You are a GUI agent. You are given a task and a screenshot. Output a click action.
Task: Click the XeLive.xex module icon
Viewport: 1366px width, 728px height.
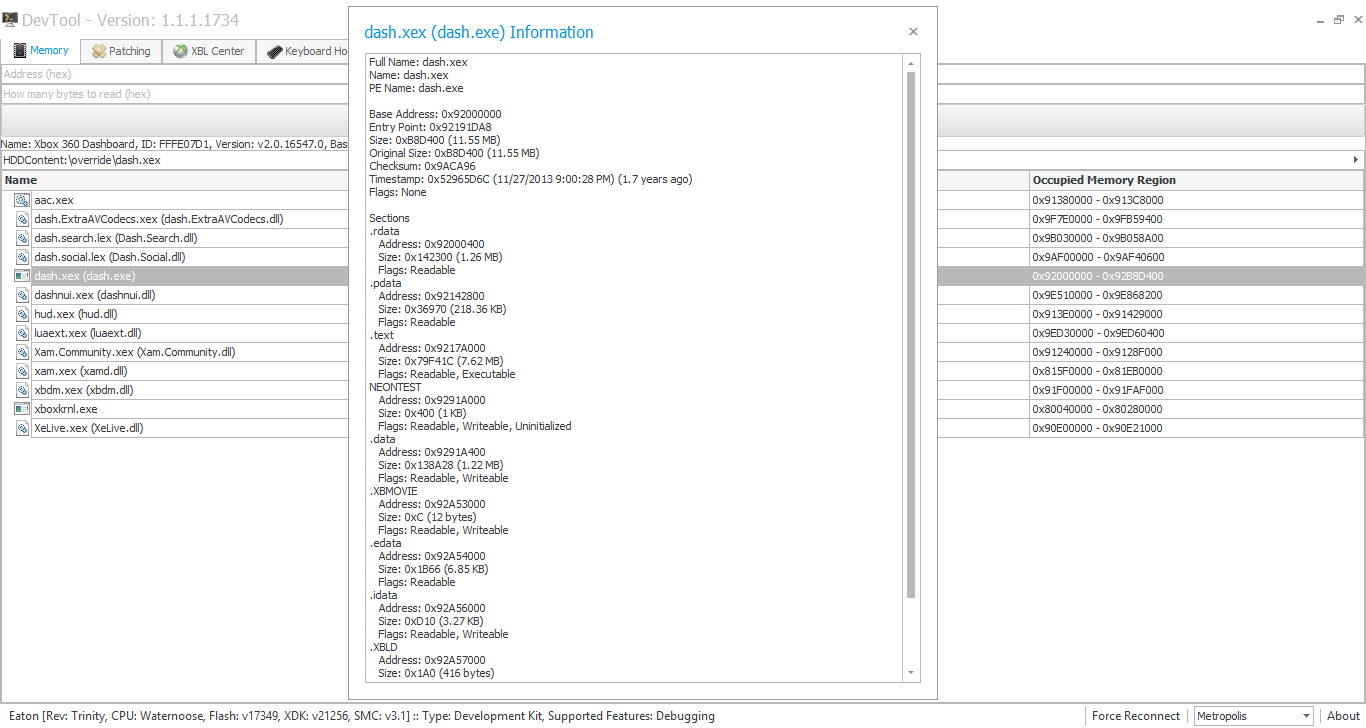[x=22, y=428]
